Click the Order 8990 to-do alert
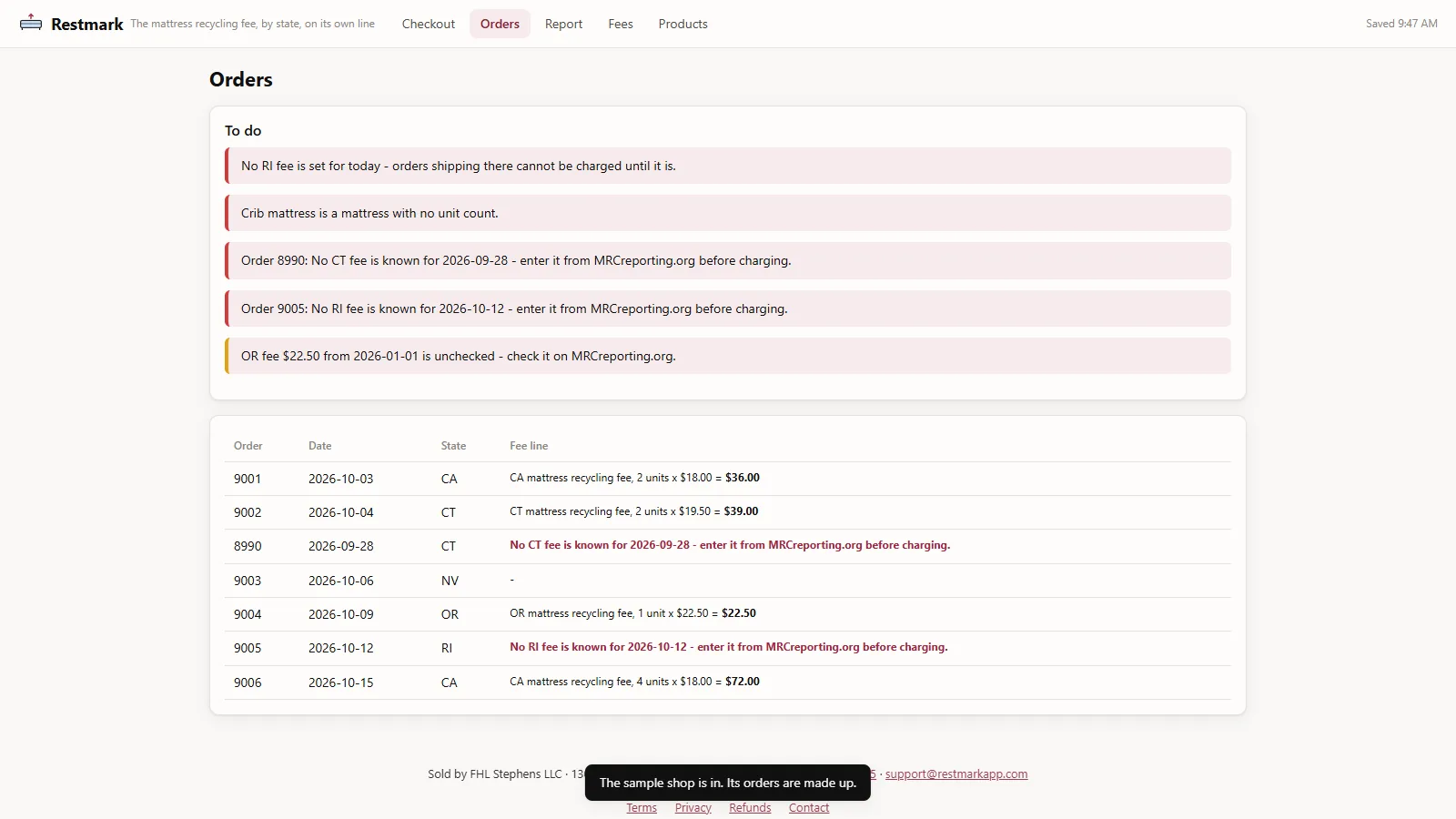This screenshot has width=1456, height=819. pos(728,261)
